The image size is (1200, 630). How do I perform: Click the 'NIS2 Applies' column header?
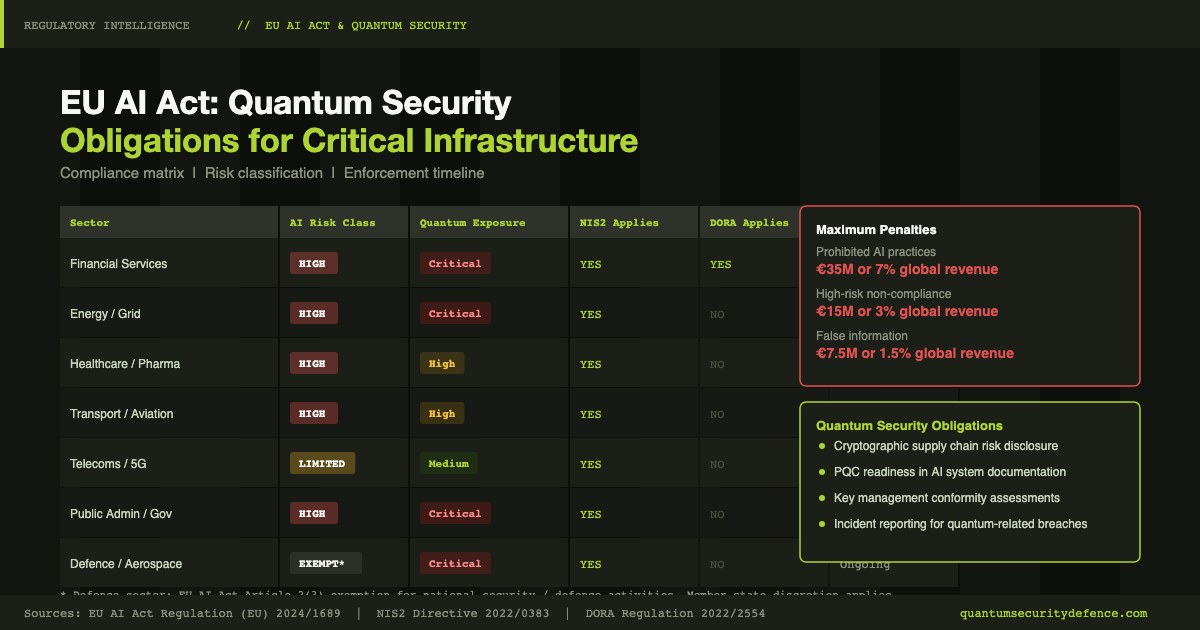619,222
